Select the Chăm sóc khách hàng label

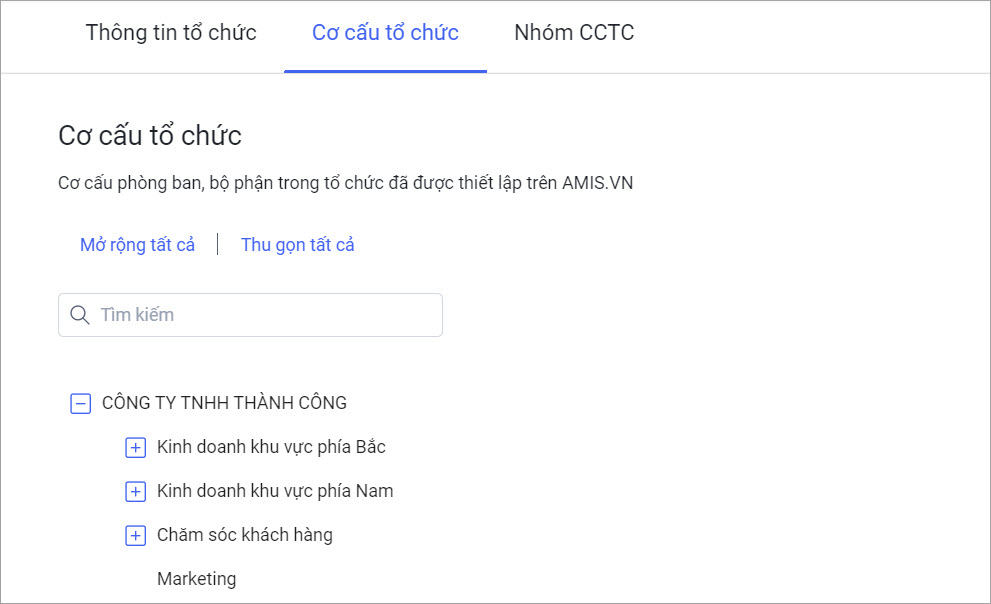tap(244, 535)
